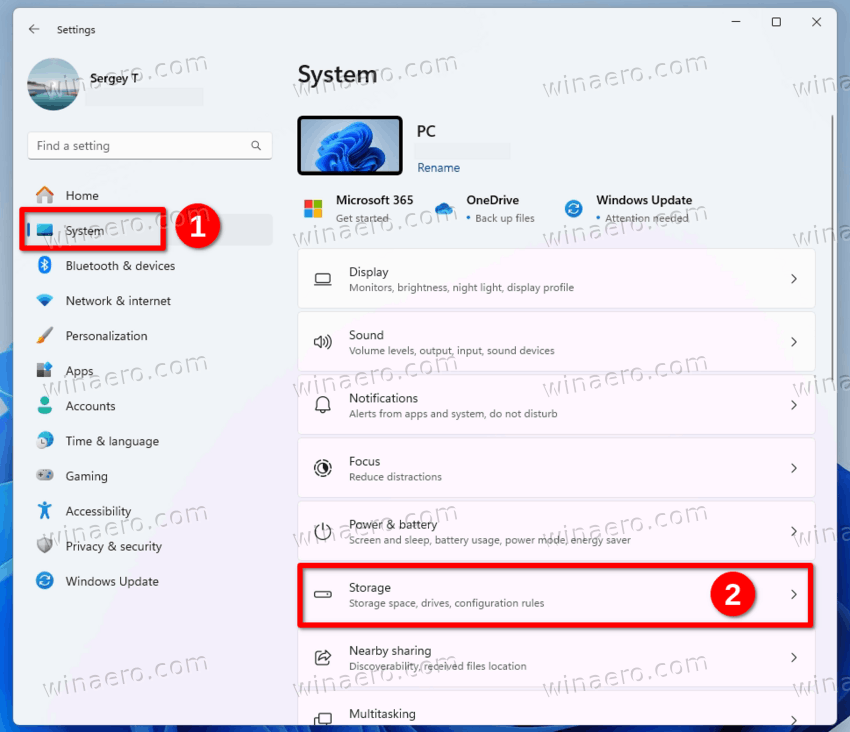Expand Display settings chevron

point(794,279)
